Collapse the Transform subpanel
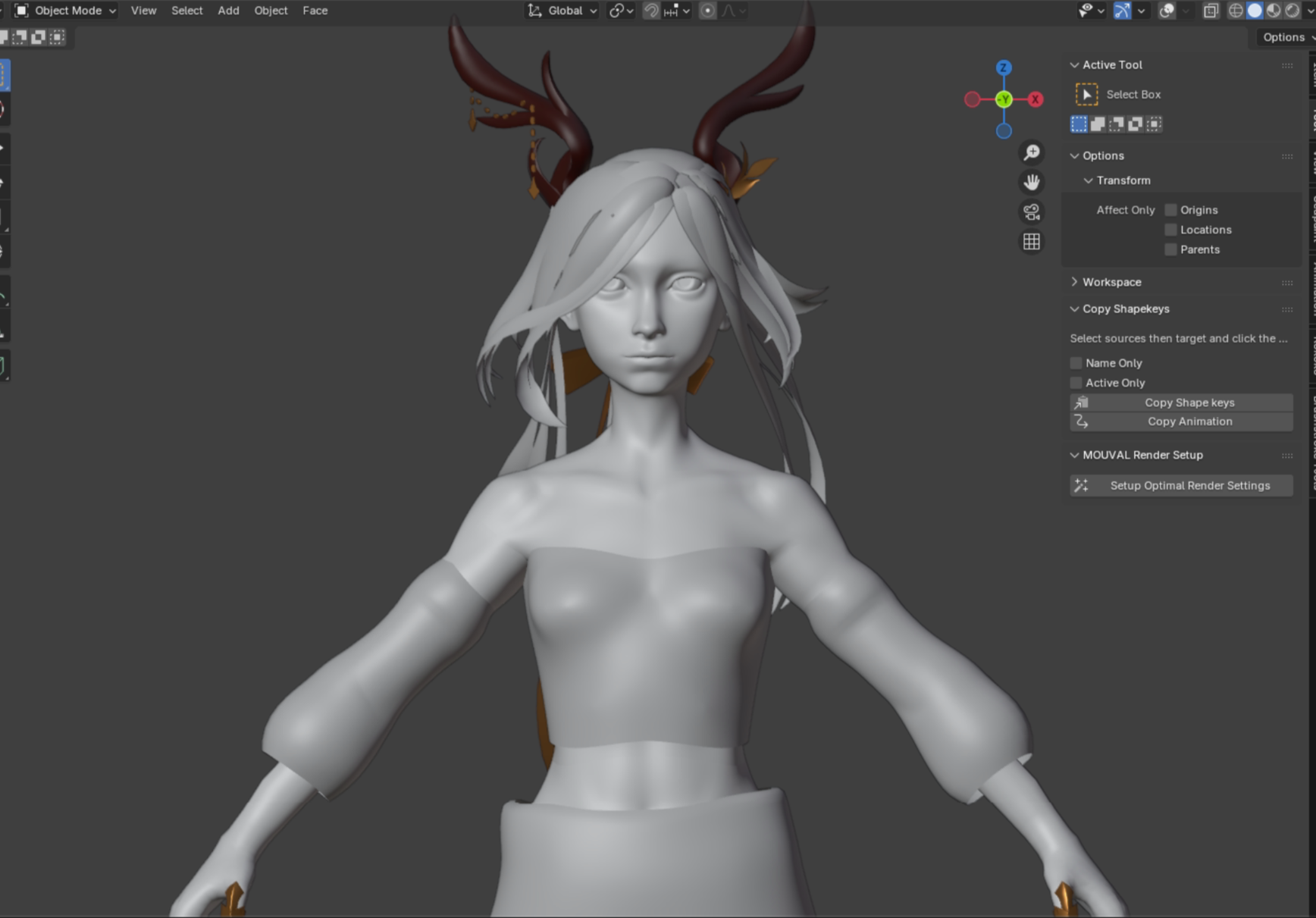This screenshot has width=1316, height=918. click(1088, 180)
